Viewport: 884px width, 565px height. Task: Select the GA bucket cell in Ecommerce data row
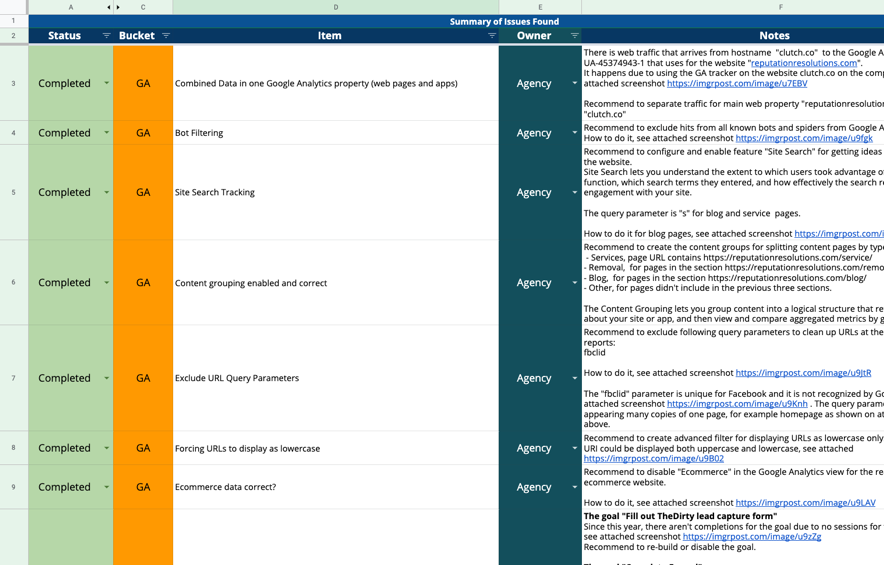[143, 487]
